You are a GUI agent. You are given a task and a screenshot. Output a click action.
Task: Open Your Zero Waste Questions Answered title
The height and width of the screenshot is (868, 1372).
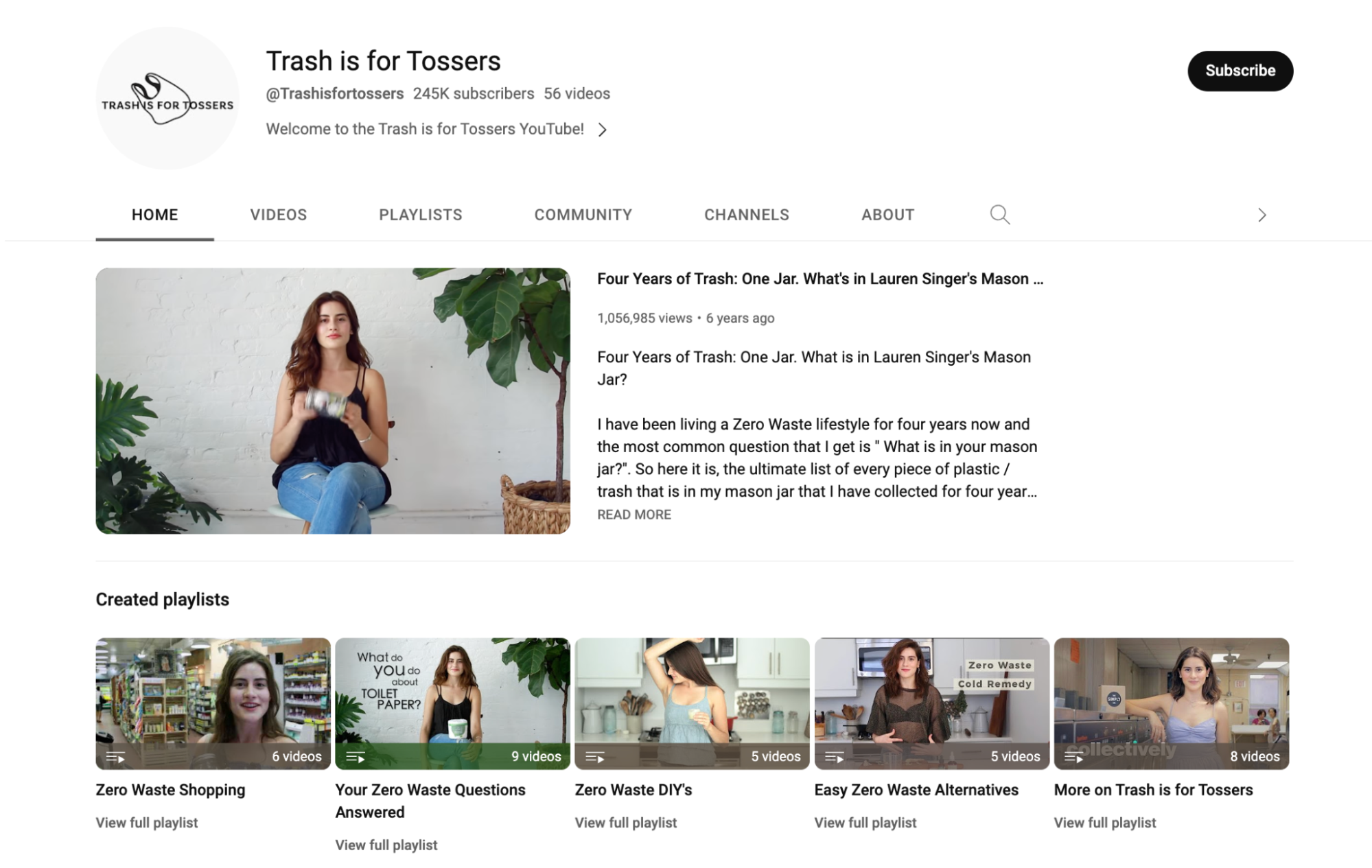[x=430, y=801]
